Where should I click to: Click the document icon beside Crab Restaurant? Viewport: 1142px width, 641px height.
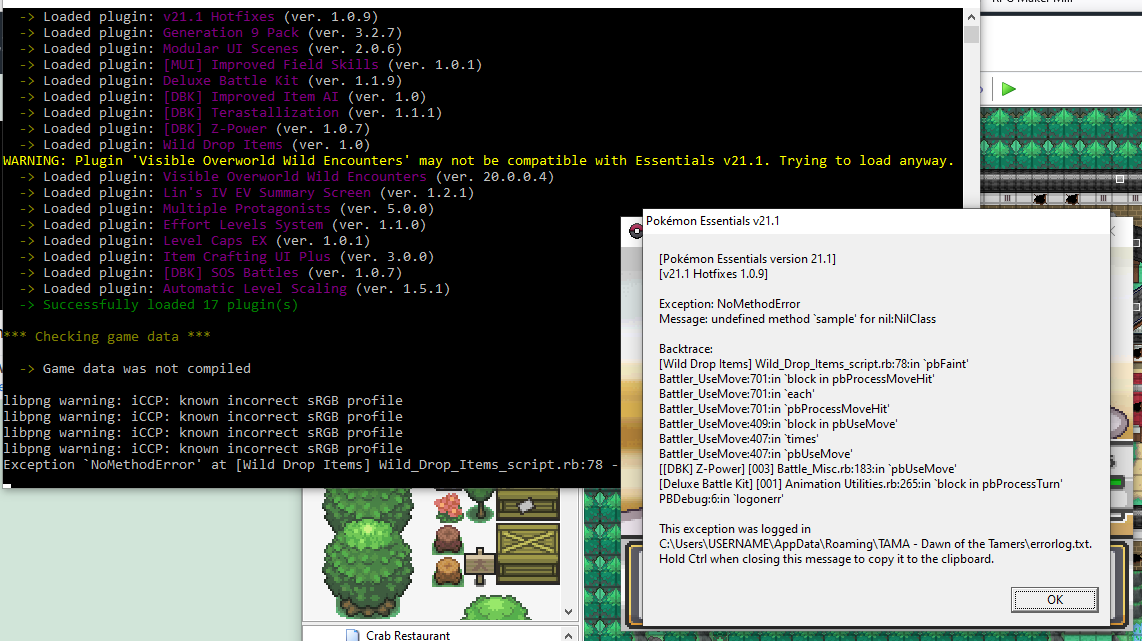click(x=352, y=633)
